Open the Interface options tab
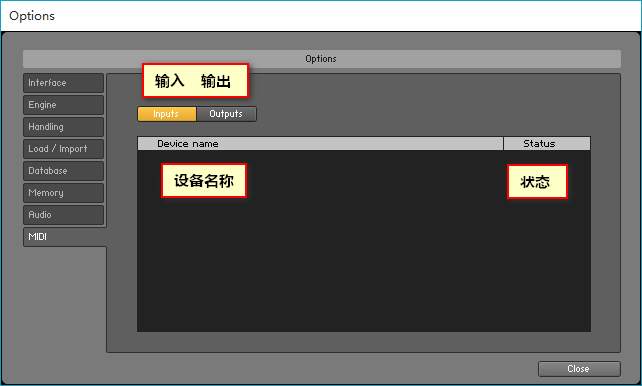Image resolution: width=642 pixels, height=386 pixels. pyautogui.click(x=63, y=83)
